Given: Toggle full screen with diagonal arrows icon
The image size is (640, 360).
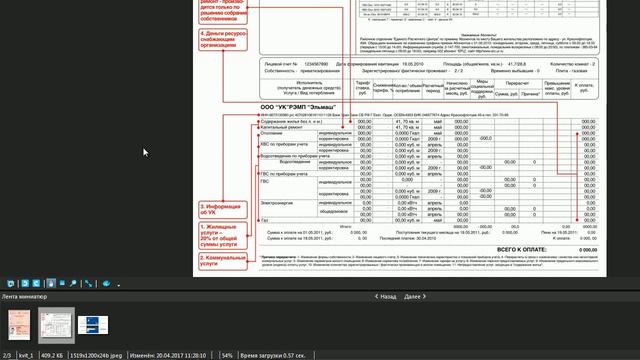Looking at the screenshot, I should 89,283.
